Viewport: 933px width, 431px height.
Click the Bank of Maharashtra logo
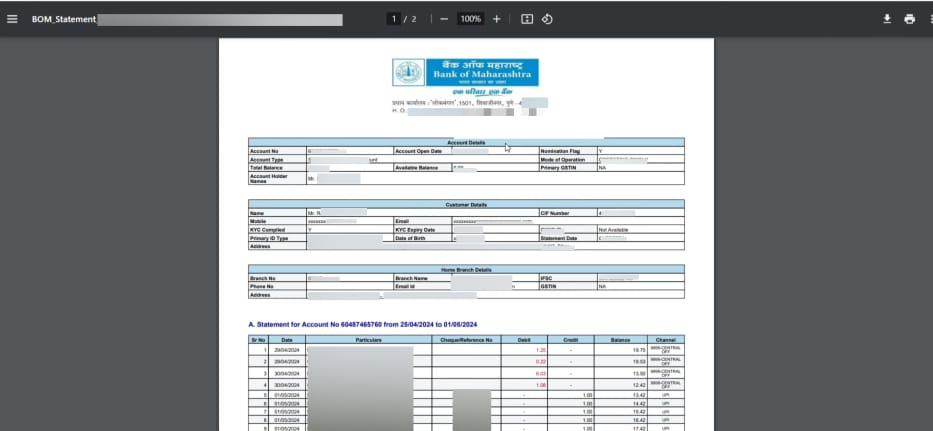point(465,72)
